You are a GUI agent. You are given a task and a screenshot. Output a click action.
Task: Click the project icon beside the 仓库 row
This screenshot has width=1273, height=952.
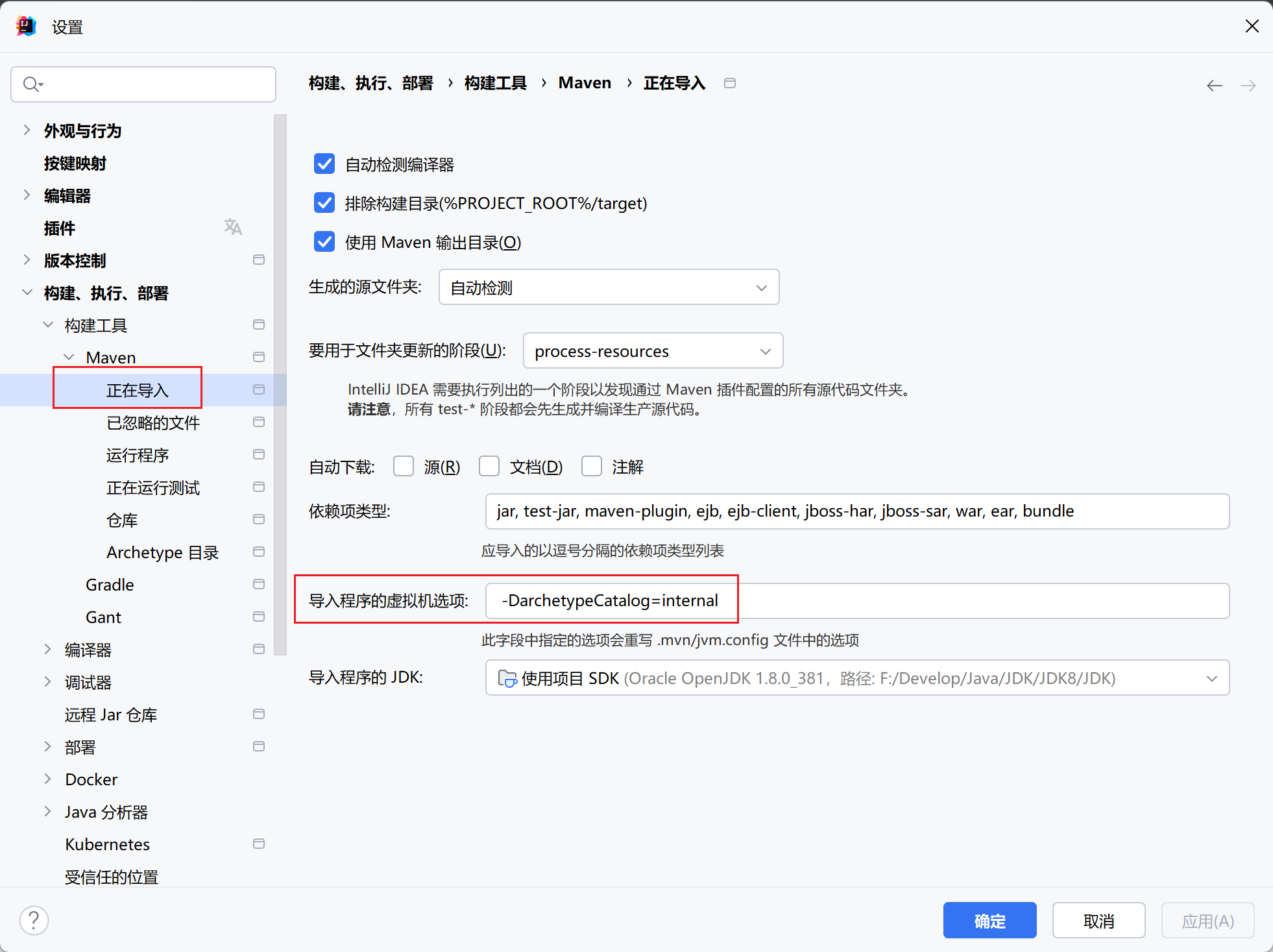259,519
